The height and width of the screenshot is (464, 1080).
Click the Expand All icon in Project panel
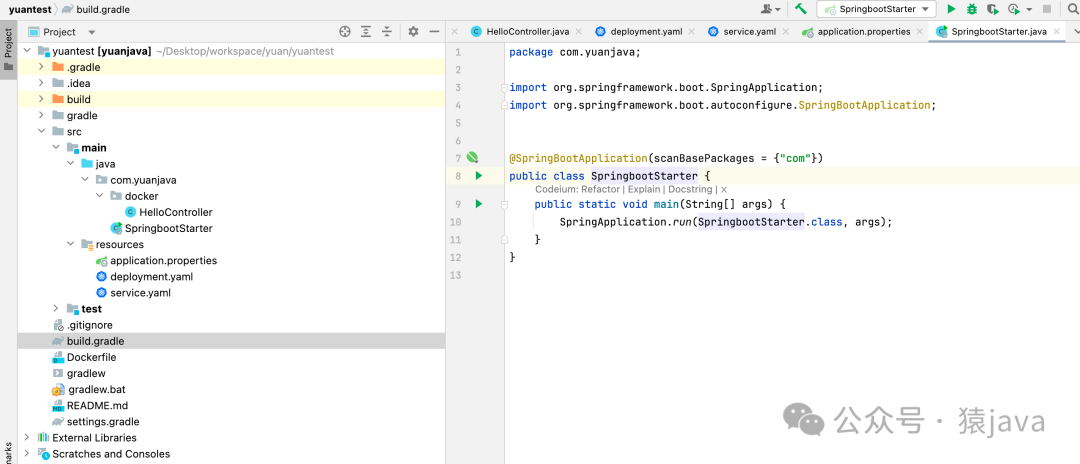click(x=366, y=32)
